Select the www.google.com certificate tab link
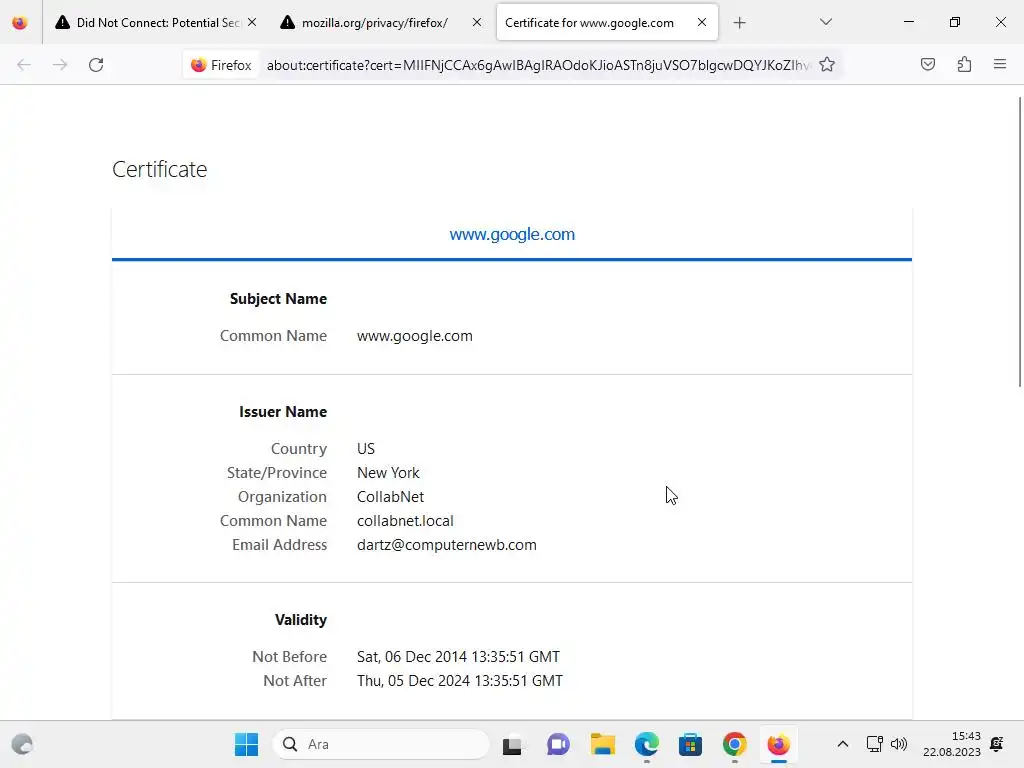Image resolution: width=1024 pixels, height=768 pixels. point(512,234)
